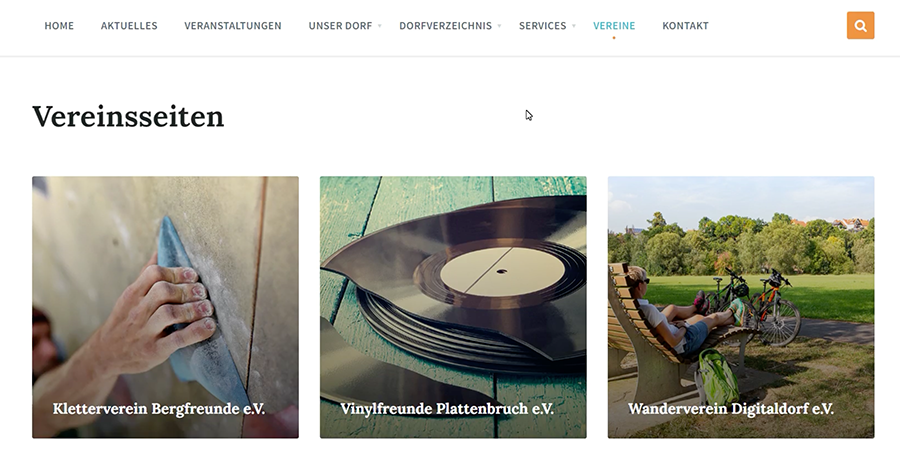
Task: Select the active VEREINE tab
Action: [x=614, y=26]
